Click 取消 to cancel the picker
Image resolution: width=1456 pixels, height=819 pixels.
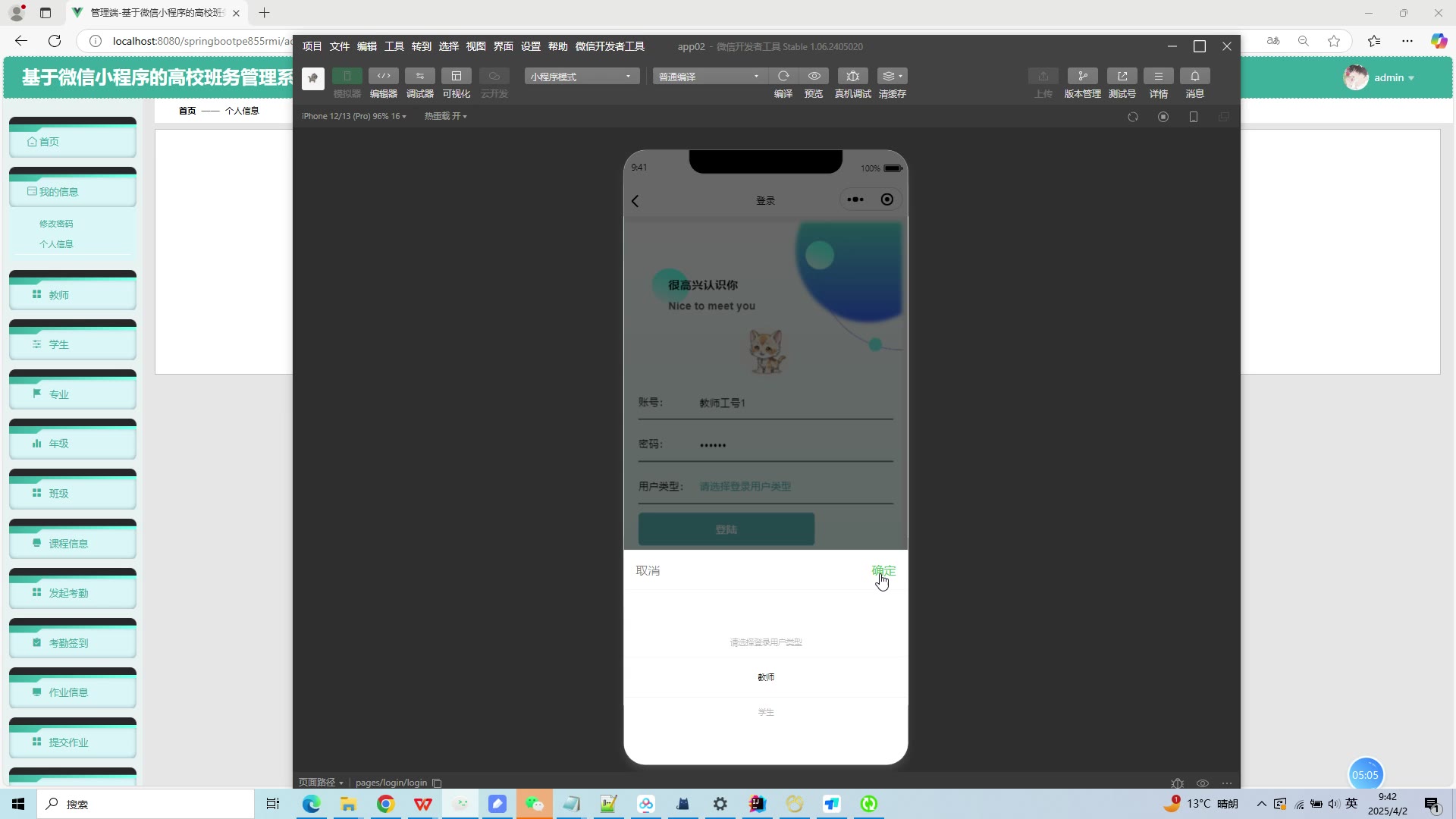tap(648, 570)
